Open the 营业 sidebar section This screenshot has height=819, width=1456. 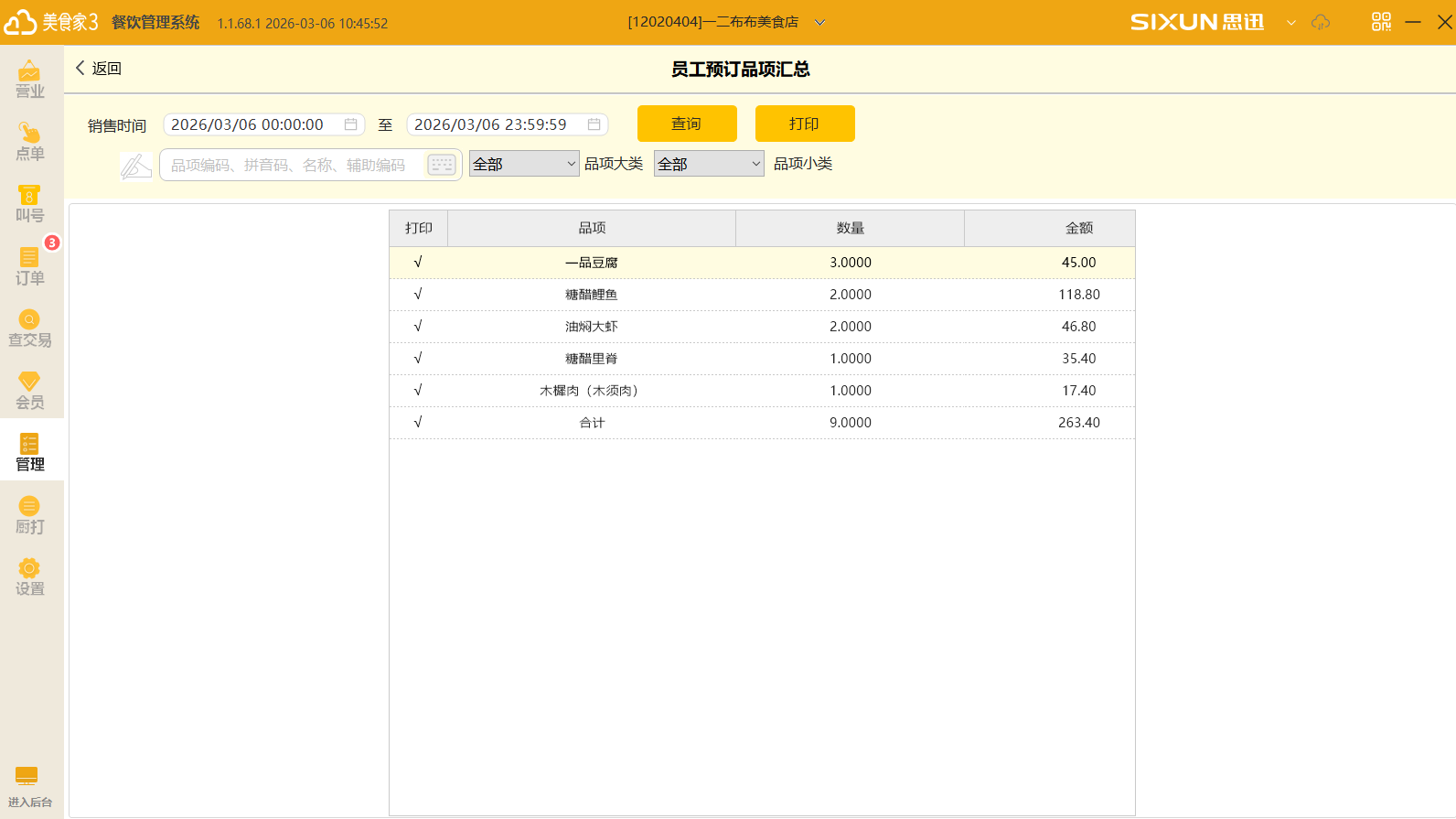(30, 80)
